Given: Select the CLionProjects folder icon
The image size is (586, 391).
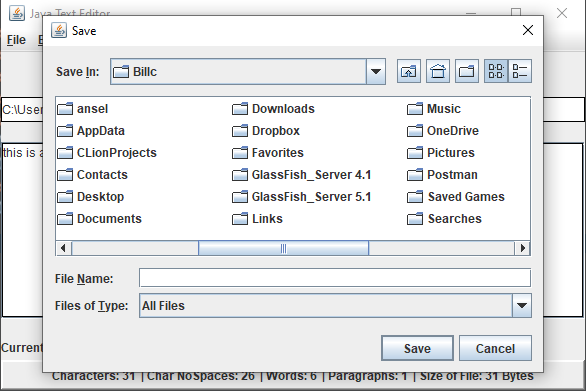Looking at the screenshot, I should (x=65, y=153).
